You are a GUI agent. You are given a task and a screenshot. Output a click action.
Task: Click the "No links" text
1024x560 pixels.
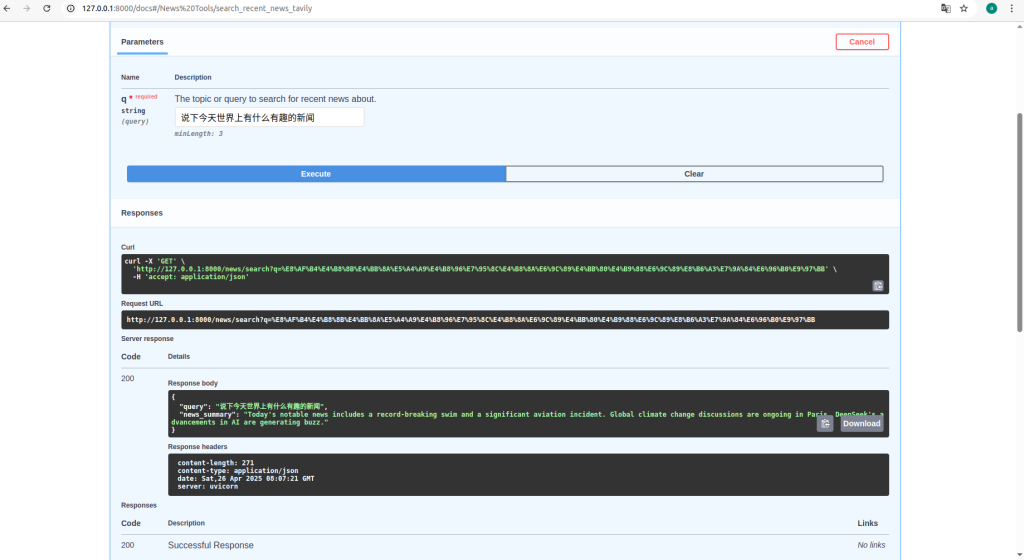pyautogui.click(x=871, y=545)
